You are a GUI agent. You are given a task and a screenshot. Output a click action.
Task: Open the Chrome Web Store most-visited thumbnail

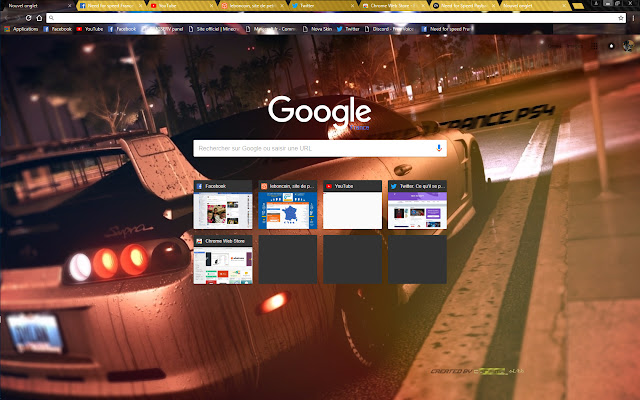click(223, 260)
